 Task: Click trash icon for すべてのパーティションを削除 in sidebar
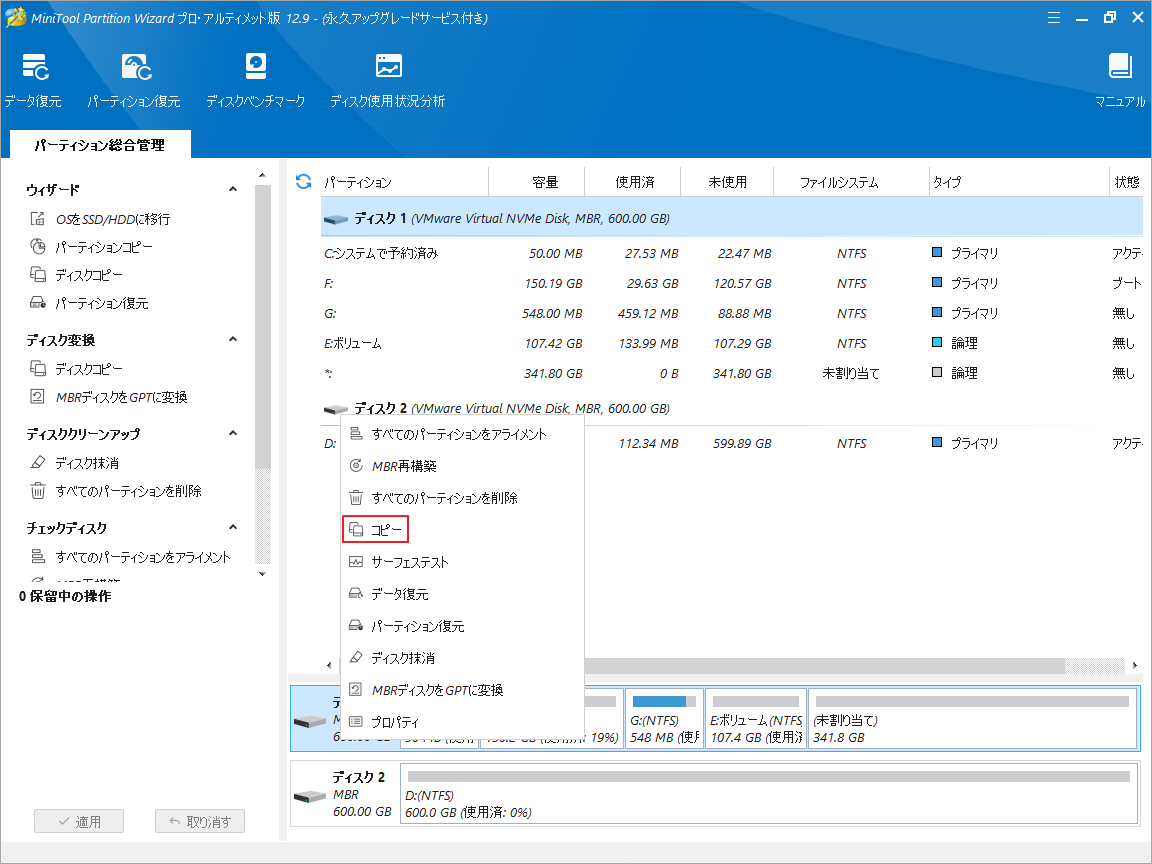pos(37,491)
